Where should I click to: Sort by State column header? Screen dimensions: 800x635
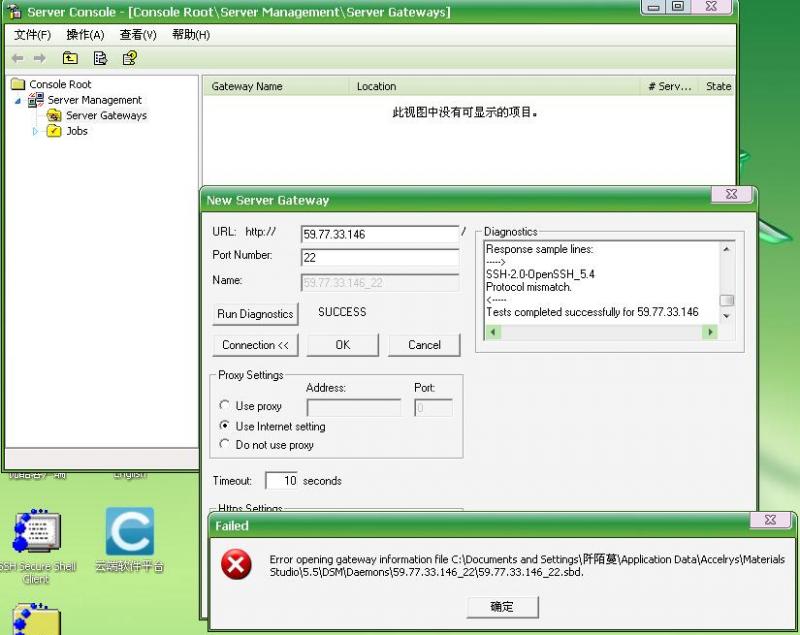[717, 86]
